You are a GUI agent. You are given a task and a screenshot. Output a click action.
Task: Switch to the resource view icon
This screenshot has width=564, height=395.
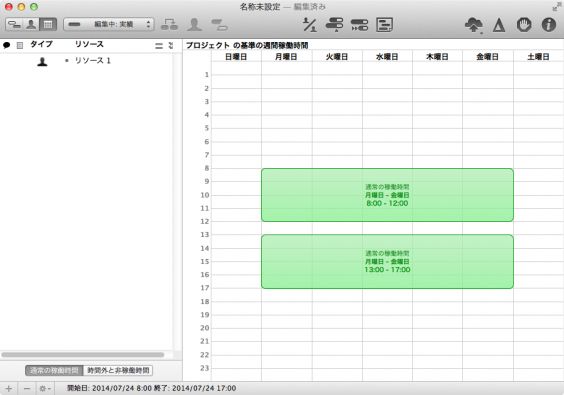[x=31, y=24]
